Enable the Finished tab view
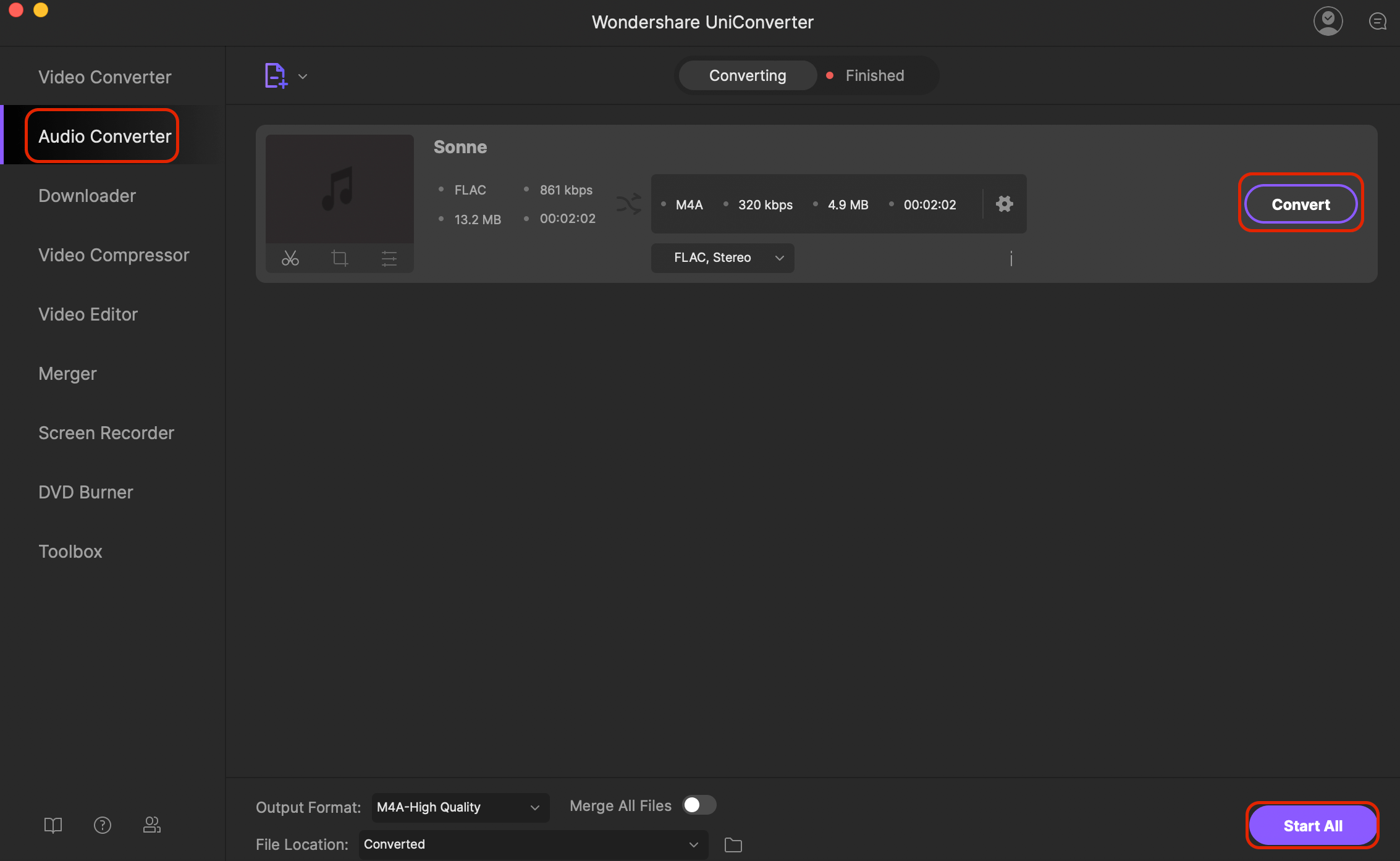1400x861 pixels. click(x=874, y=75)
